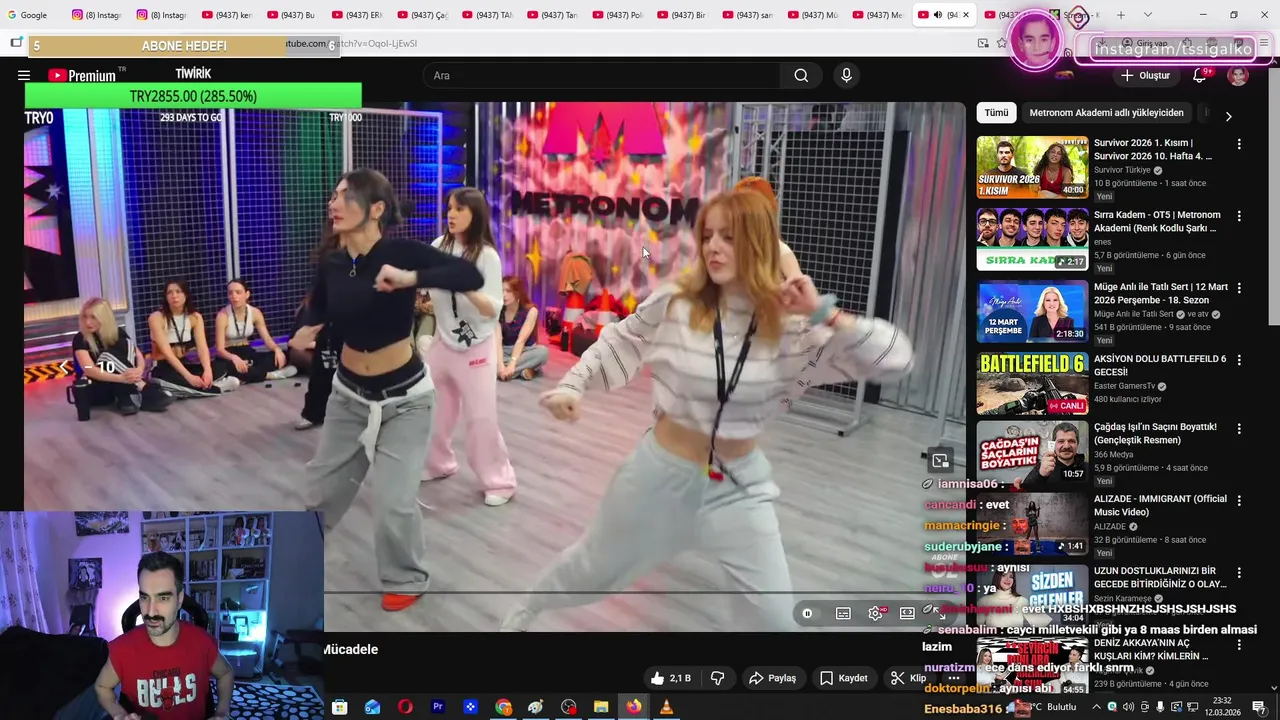Open options for Çağdaş Işıl video
This screenshot has height=720, width=1280.
[1239, 428]
